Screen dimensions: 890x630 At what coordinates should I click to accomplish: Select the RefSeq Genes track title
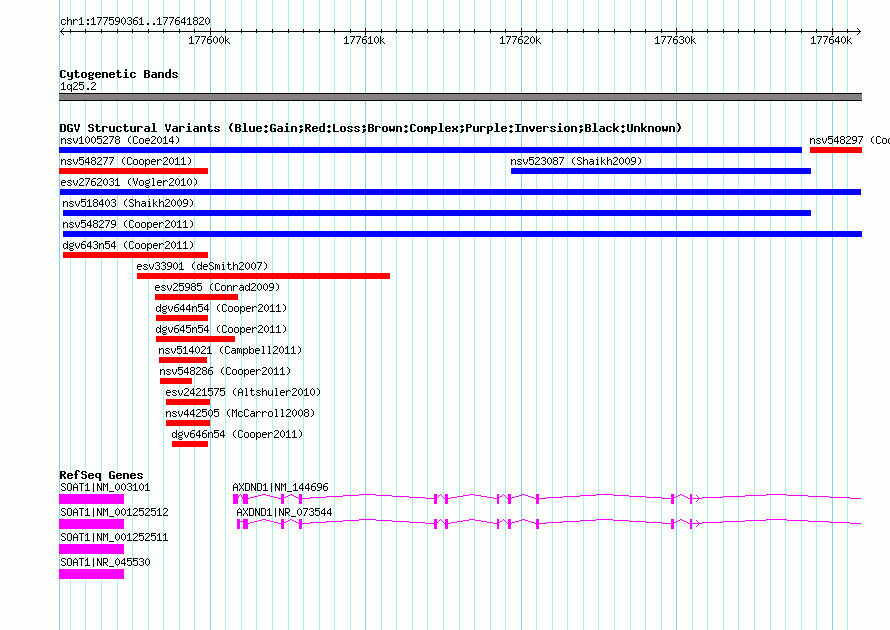[x=101, y=475]
